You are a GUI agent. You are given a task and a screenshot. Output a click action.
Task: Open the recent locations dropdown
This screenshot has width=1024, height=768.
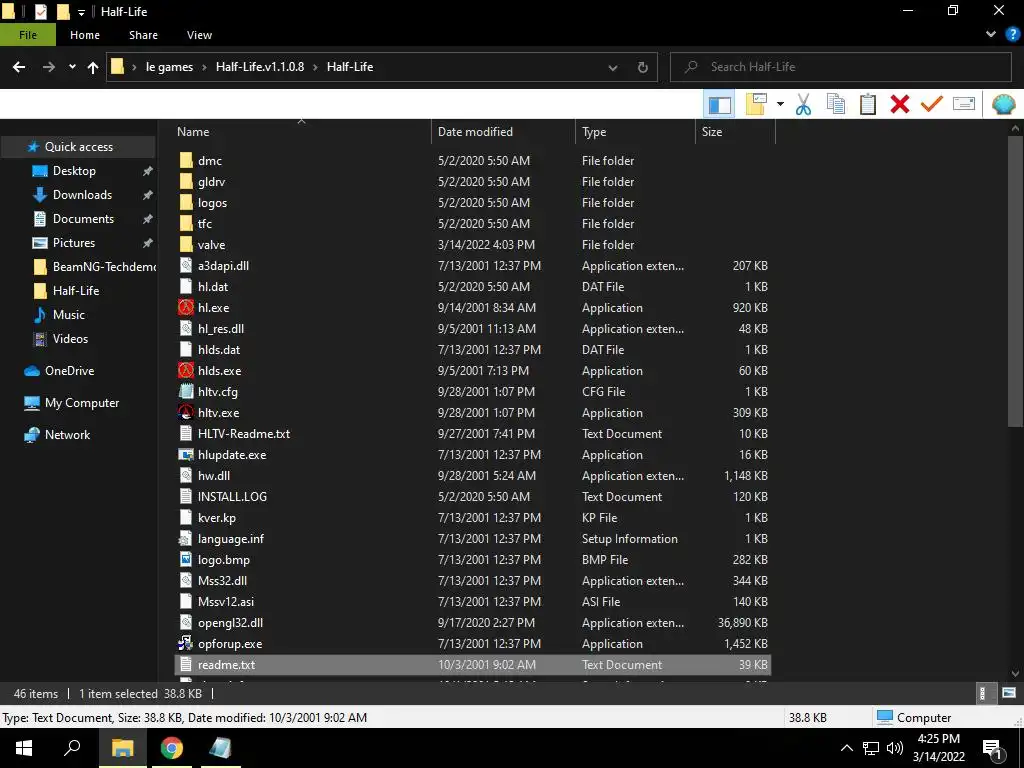point(72,67)
